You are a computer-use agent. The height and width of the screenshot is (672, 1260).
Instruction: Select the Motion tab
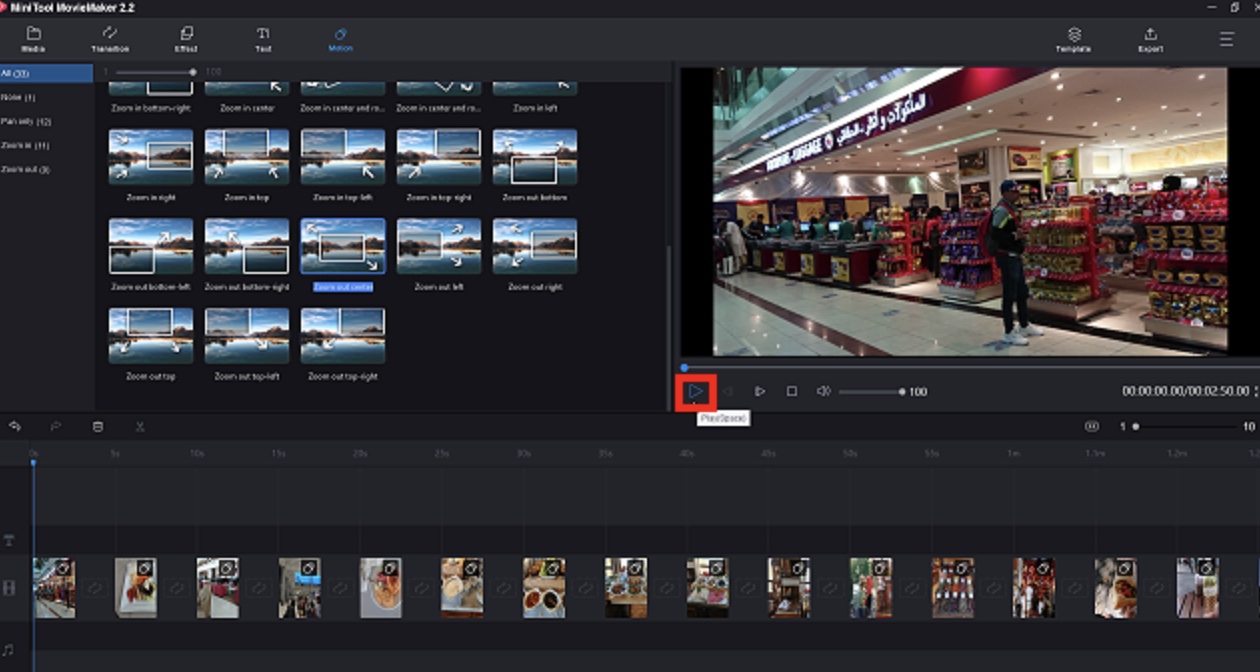(x=340, y=39)
